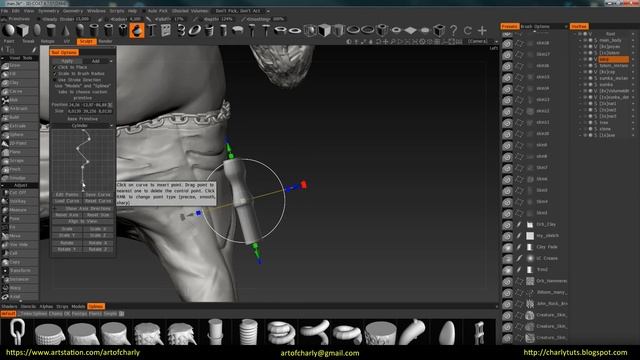Switch to the Render room tab
640x360 pixels.
105,41
